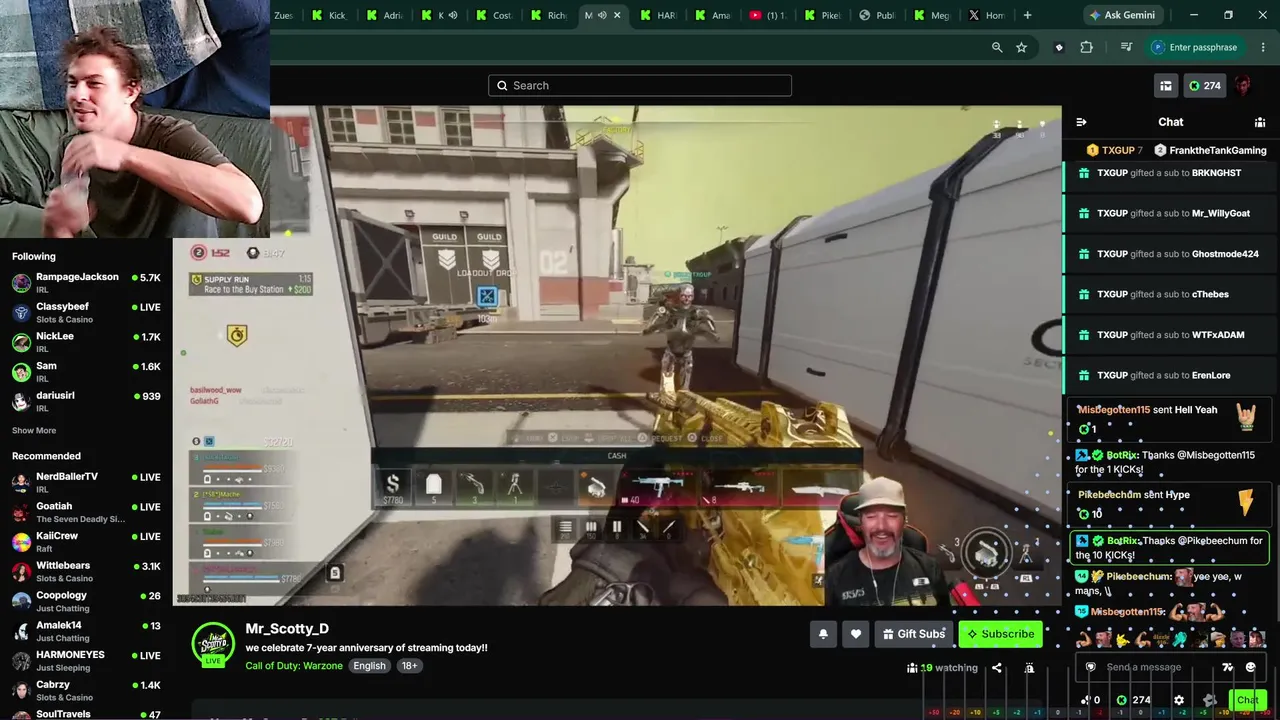This screenshot has height=720, width=1280.
Task: Open a new browser tab
Action: pos(1027,15)
